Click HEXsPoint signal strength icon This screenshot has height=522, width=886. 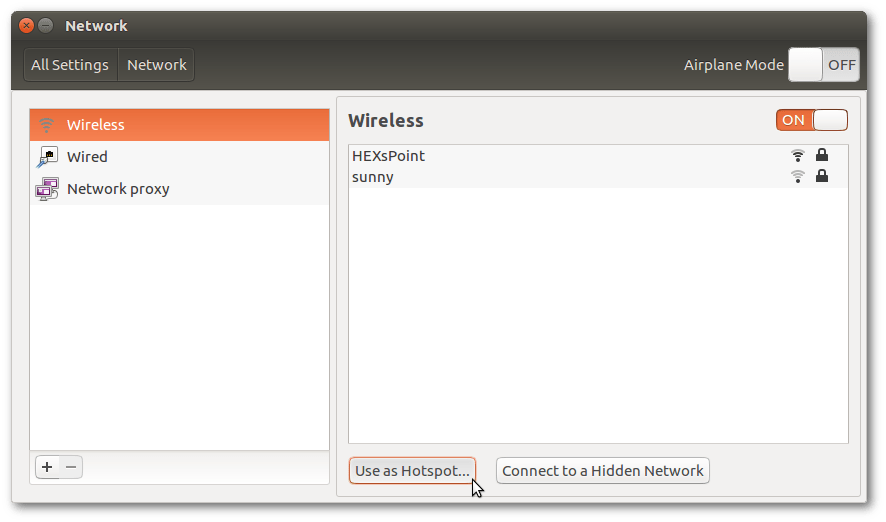pyautogui.click(x=797, y=155)
